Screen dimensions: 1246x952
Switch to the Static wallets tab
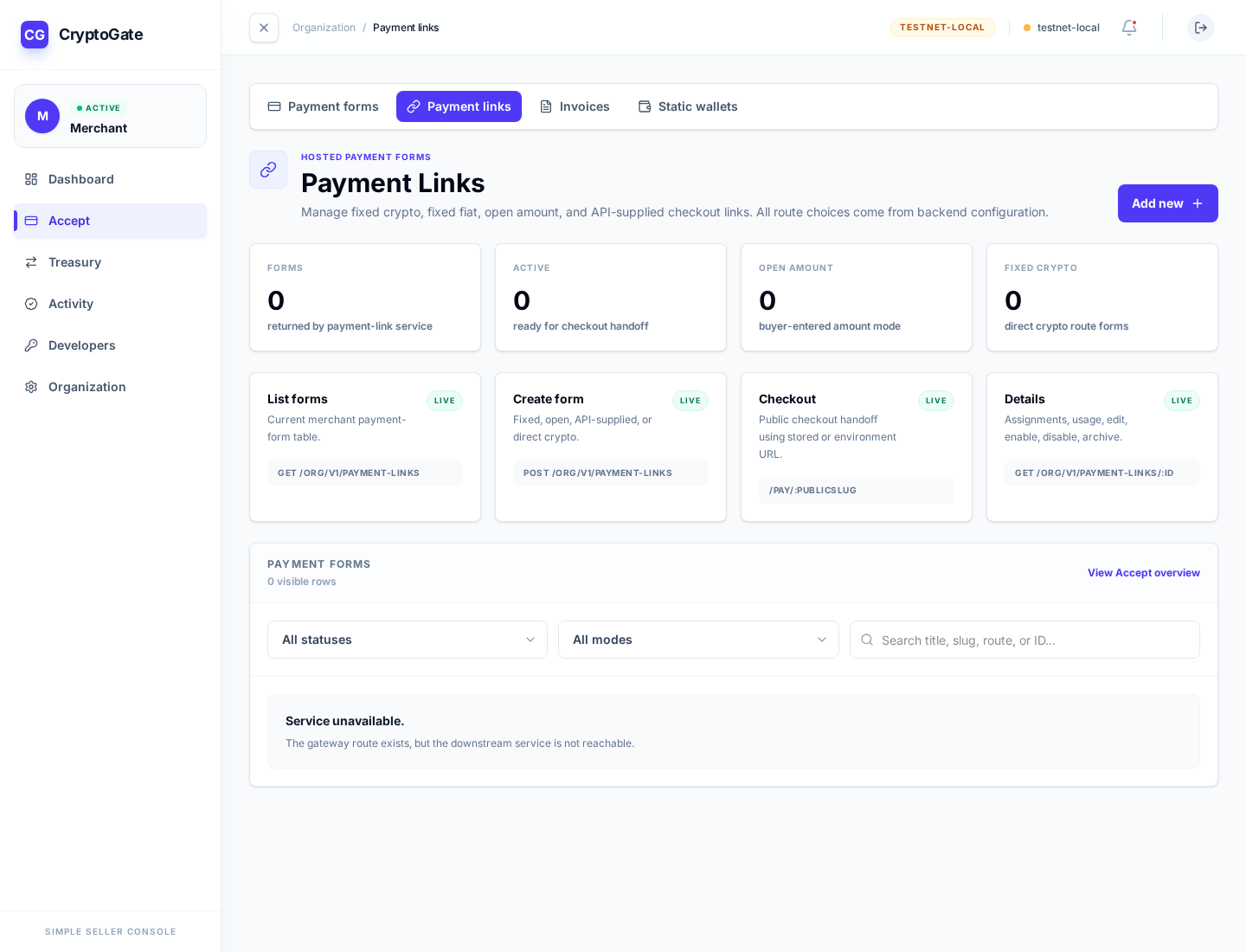tap(688, 106)
